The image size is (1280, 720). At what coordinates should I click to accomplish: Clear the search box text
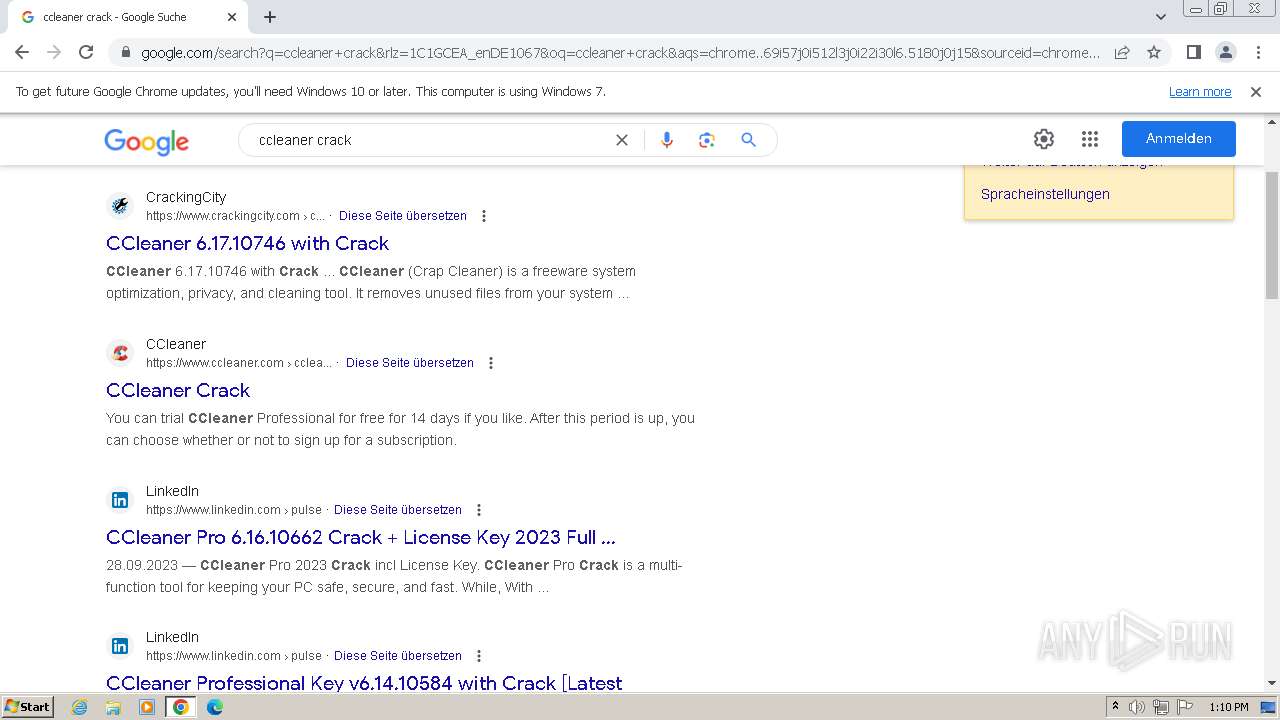point(622,140)
